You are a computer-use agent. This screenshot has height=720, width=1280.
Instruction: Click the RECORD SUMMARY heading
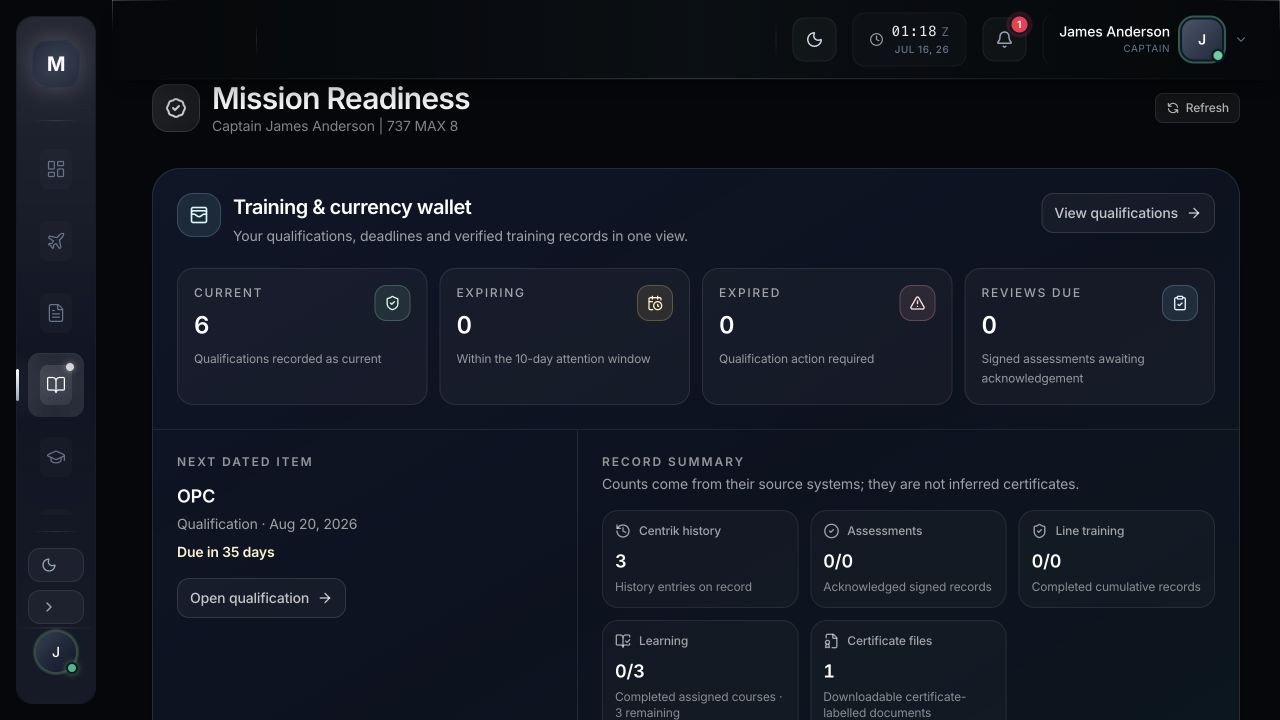673,462
